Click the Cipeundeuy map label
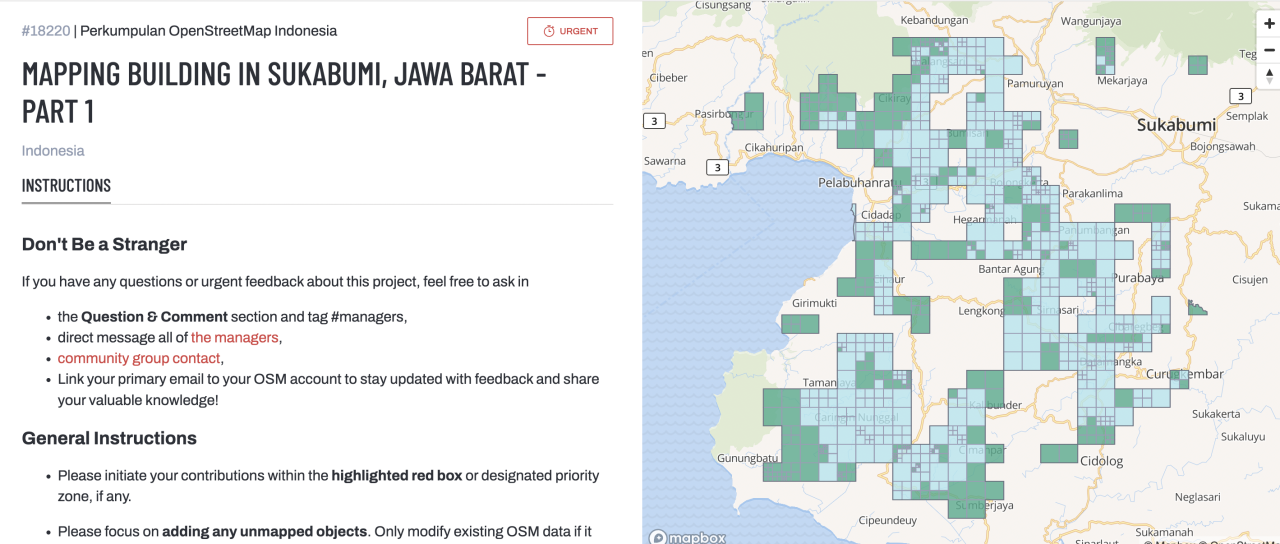The image size is (1280, 544). tap(887, 520)
